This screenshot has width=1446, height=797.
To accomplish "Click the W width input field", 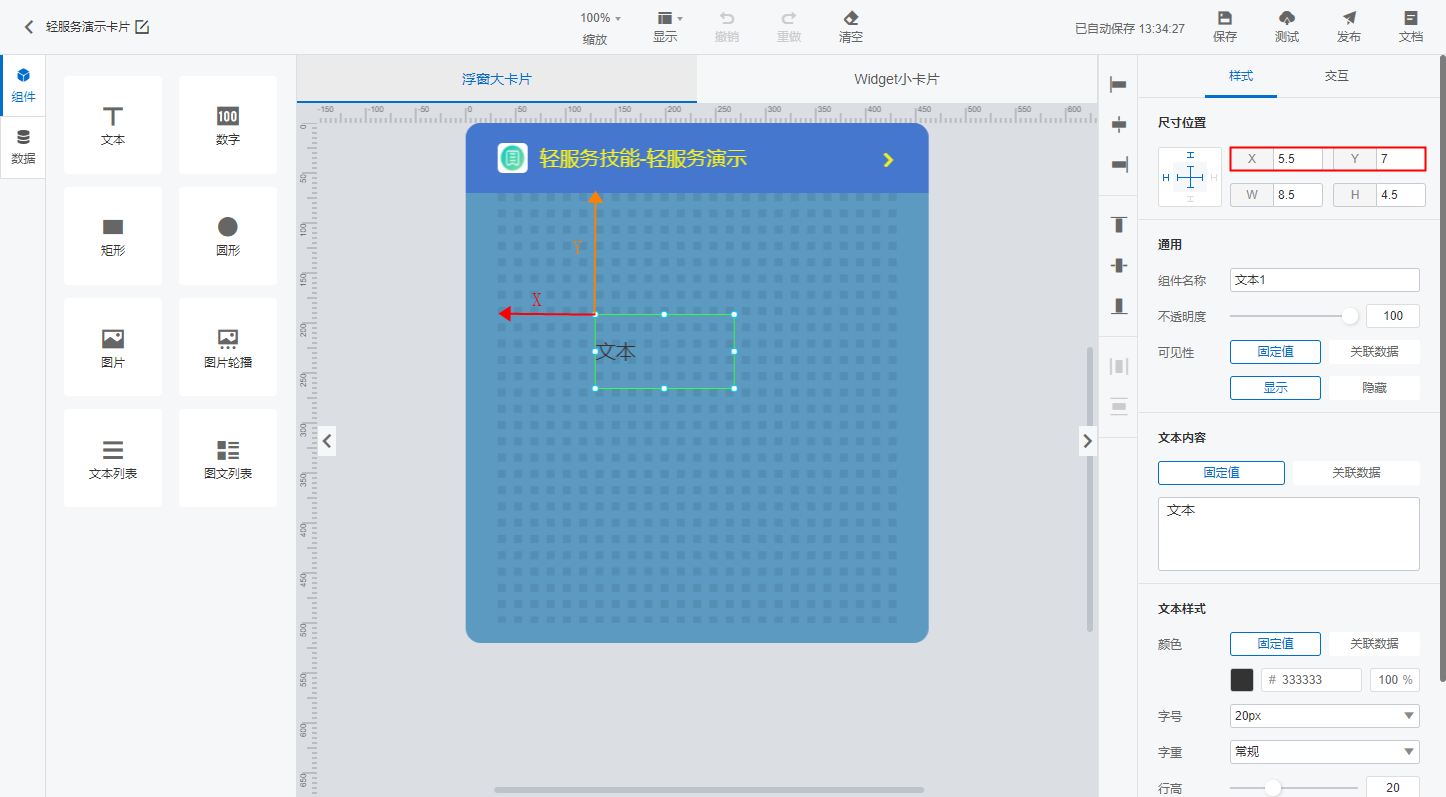I will coord(1297,195).
